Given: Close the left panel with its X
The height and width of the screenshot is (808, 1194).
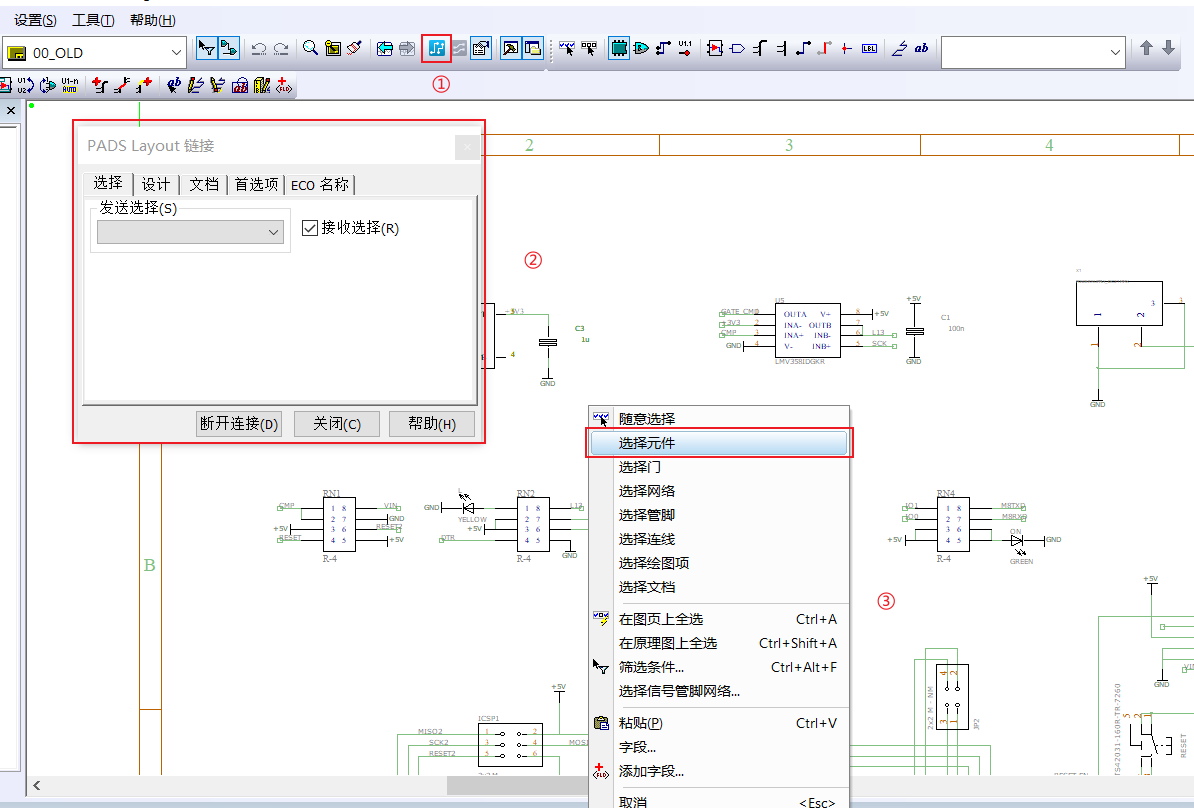Looking at the screenshot, I should click(x=11, y=110).
